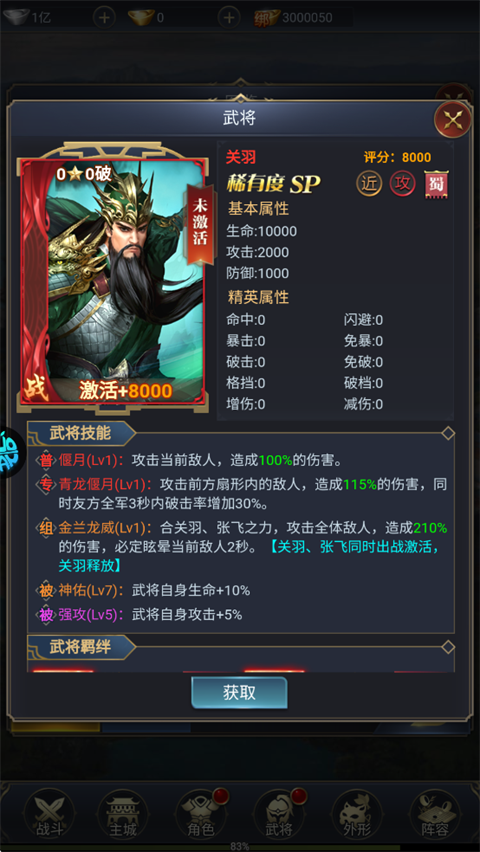
Task: Add gold ingots with the plus beside 0
Action: (229, 17)
